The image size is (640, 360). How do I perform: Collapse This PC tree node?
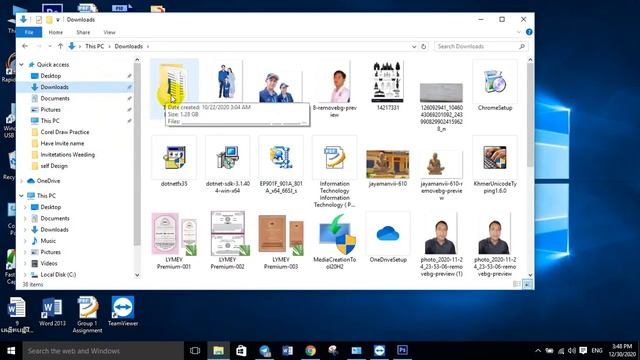22,196
